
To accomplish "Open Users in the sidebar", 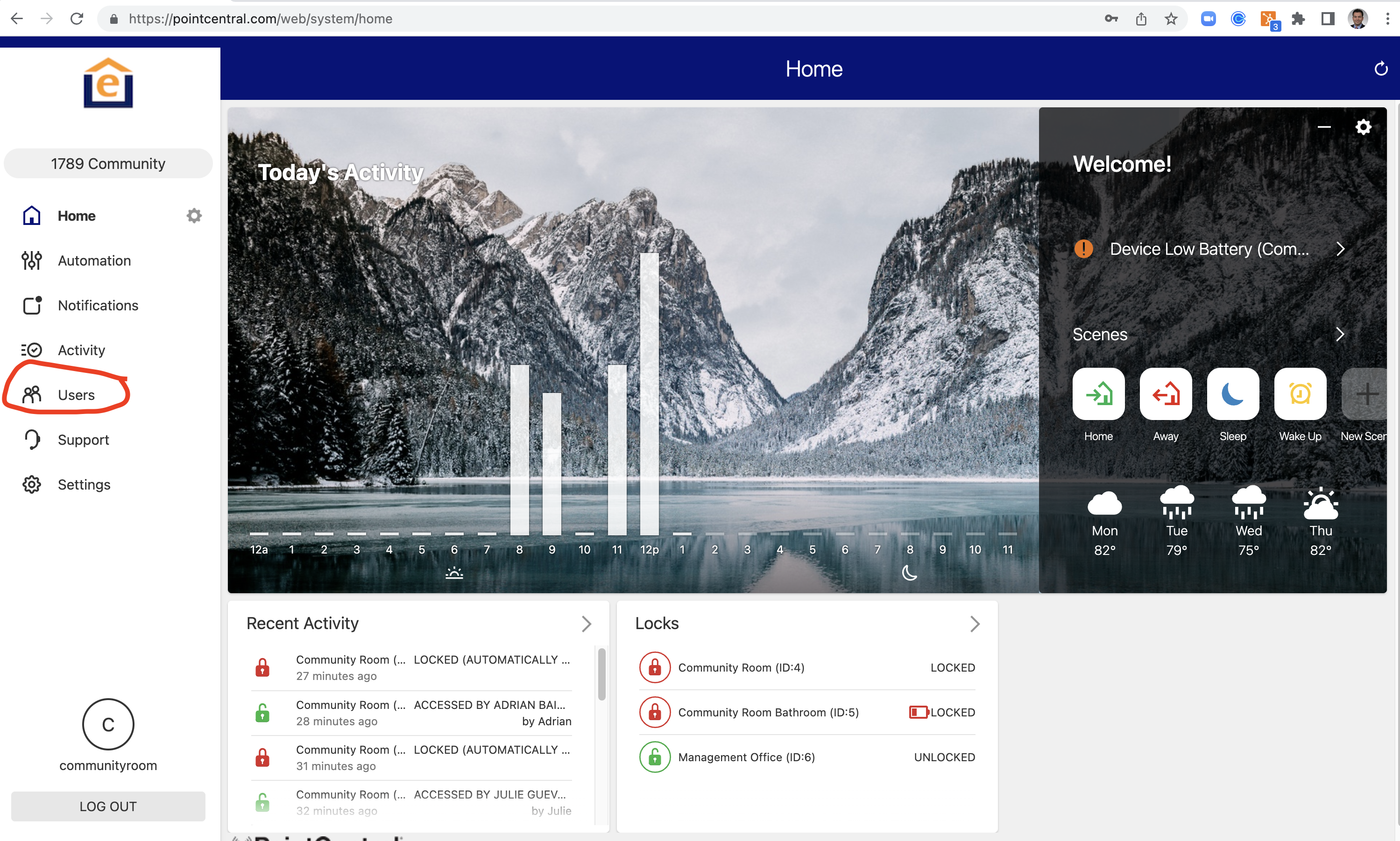I will [x=76, y=394].
